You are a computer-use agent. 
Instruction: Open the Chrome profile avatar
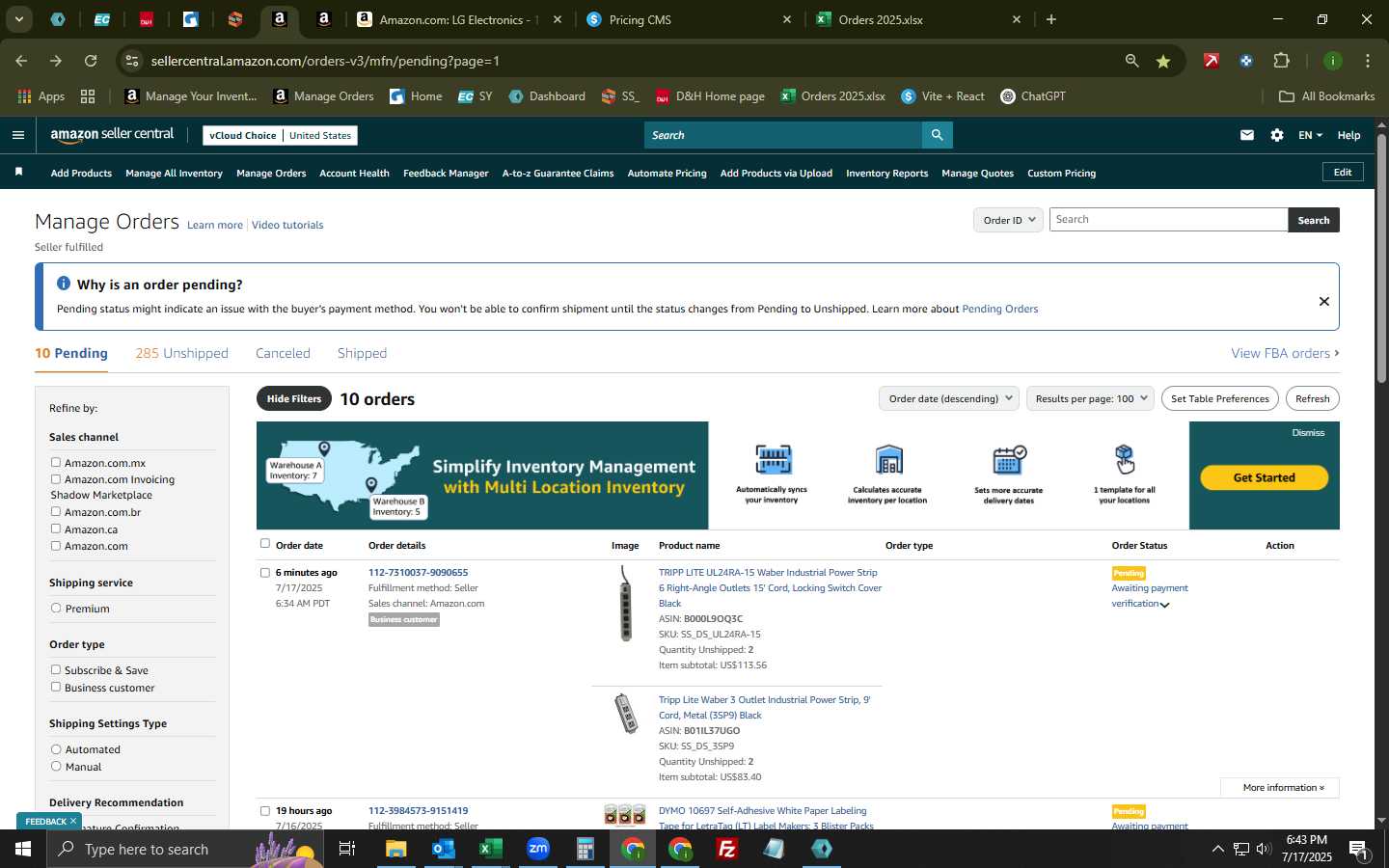1333,61
